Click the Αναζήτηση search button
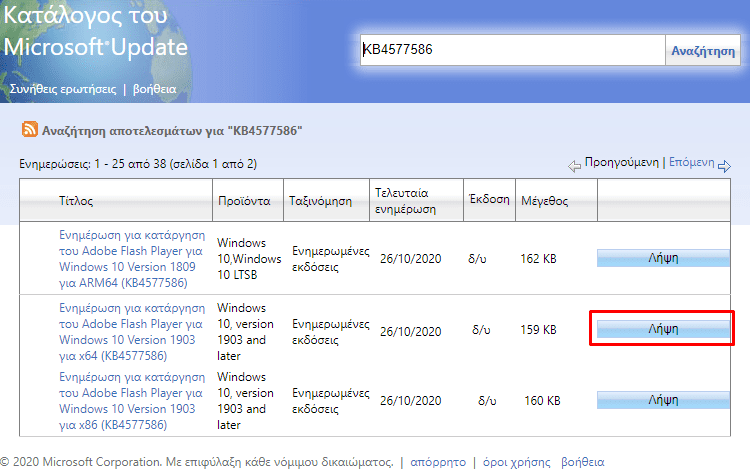 tap(703, 50)
